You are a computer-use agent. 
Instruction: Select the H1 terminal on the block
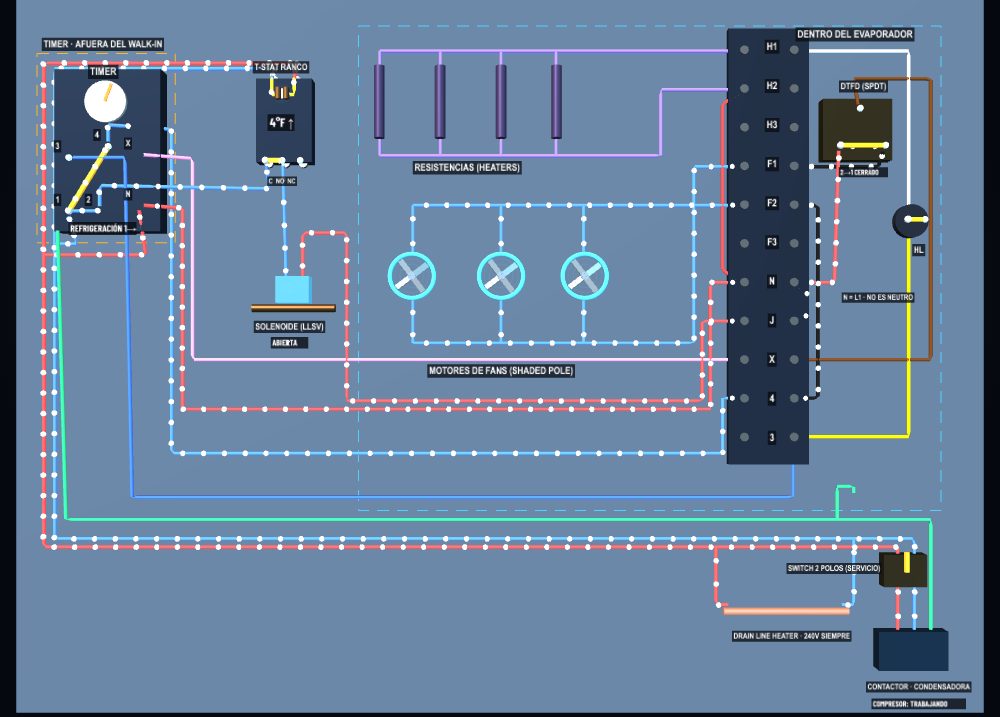771,47
